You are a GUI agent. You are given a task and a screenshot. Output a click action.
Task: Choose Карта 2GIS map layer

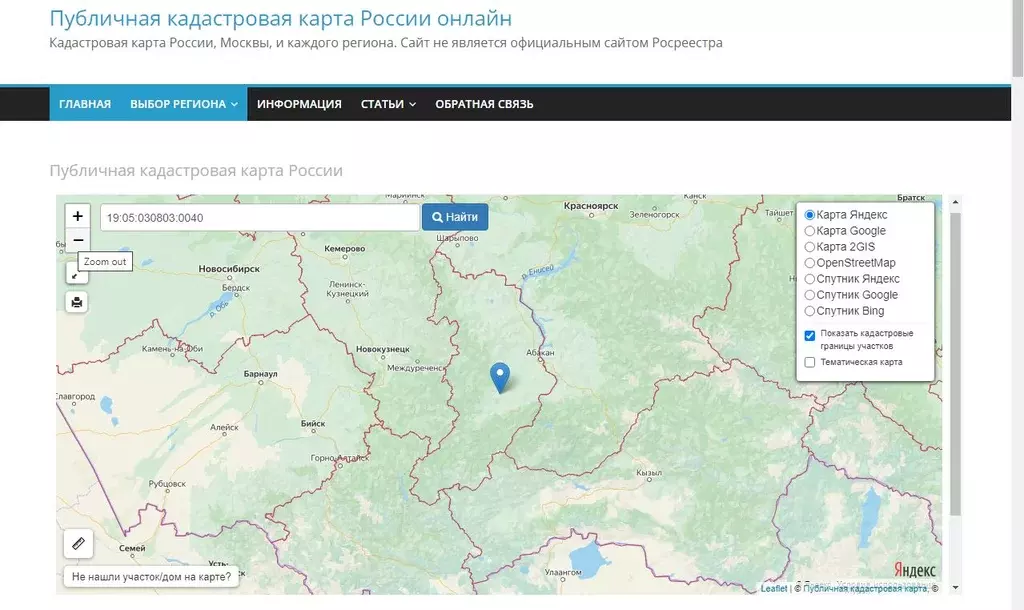click(x=810, y=247)
